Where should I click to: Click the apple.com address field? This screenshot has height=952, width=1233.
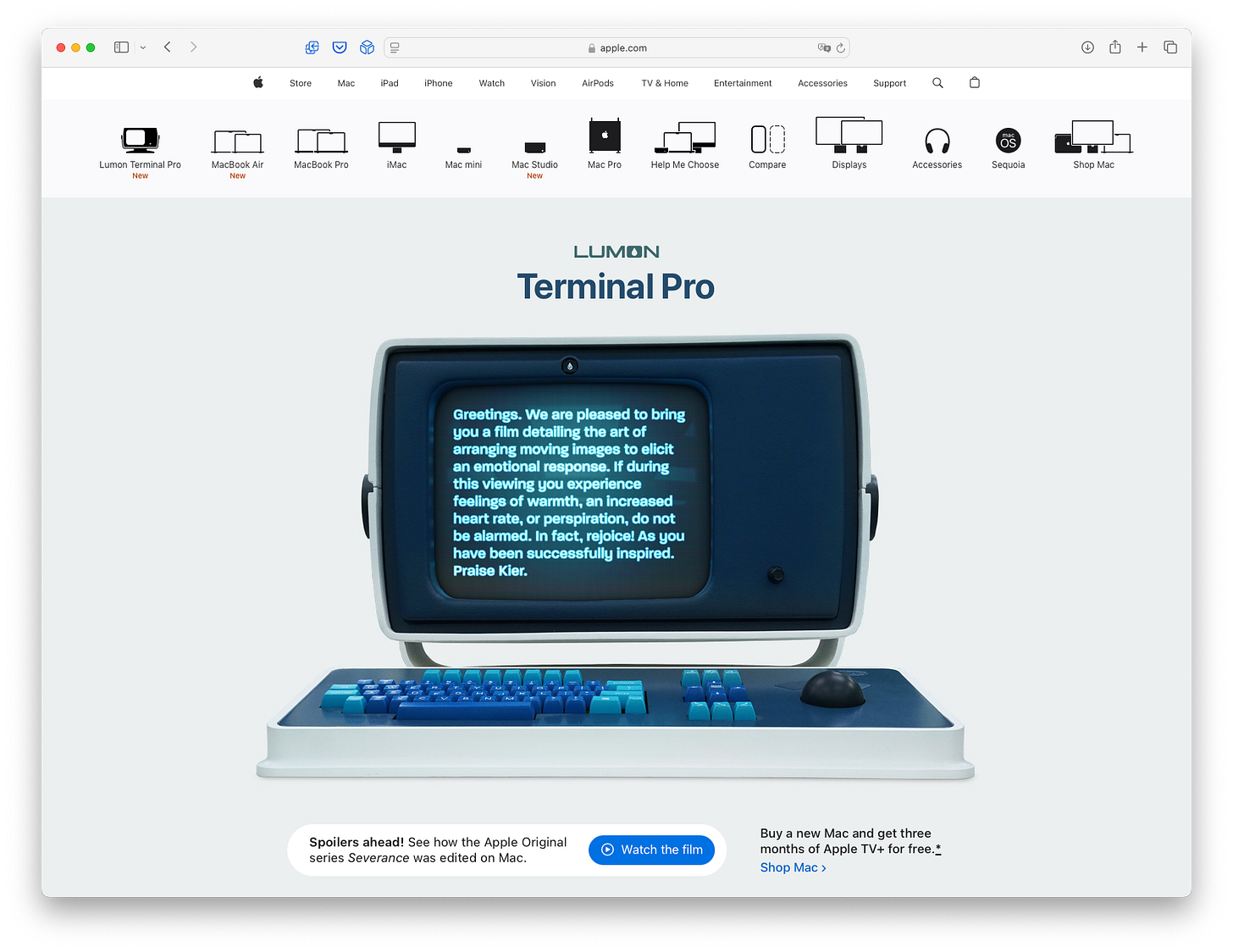tap(616, 47)
